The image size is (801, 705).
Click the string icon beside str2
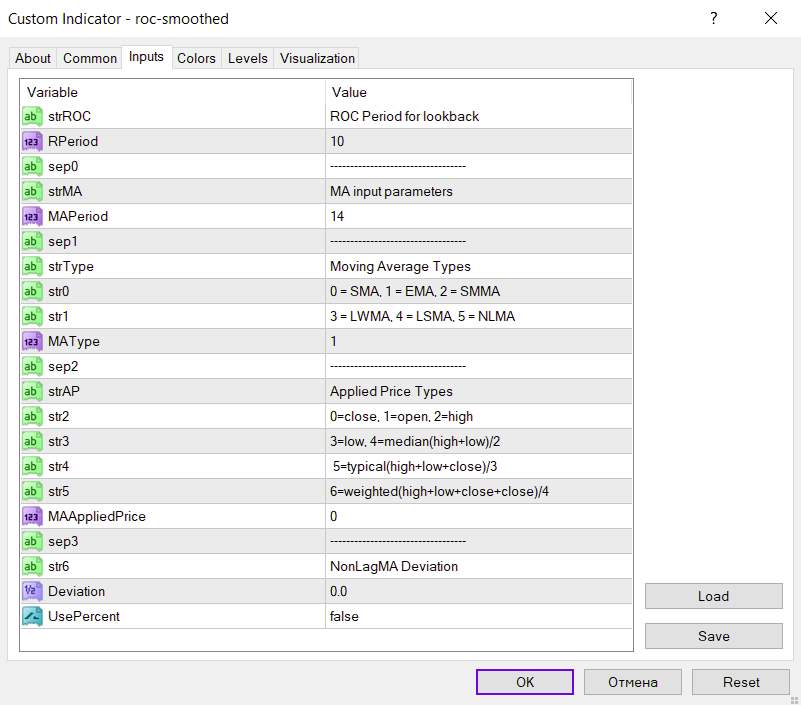[32, 417]
